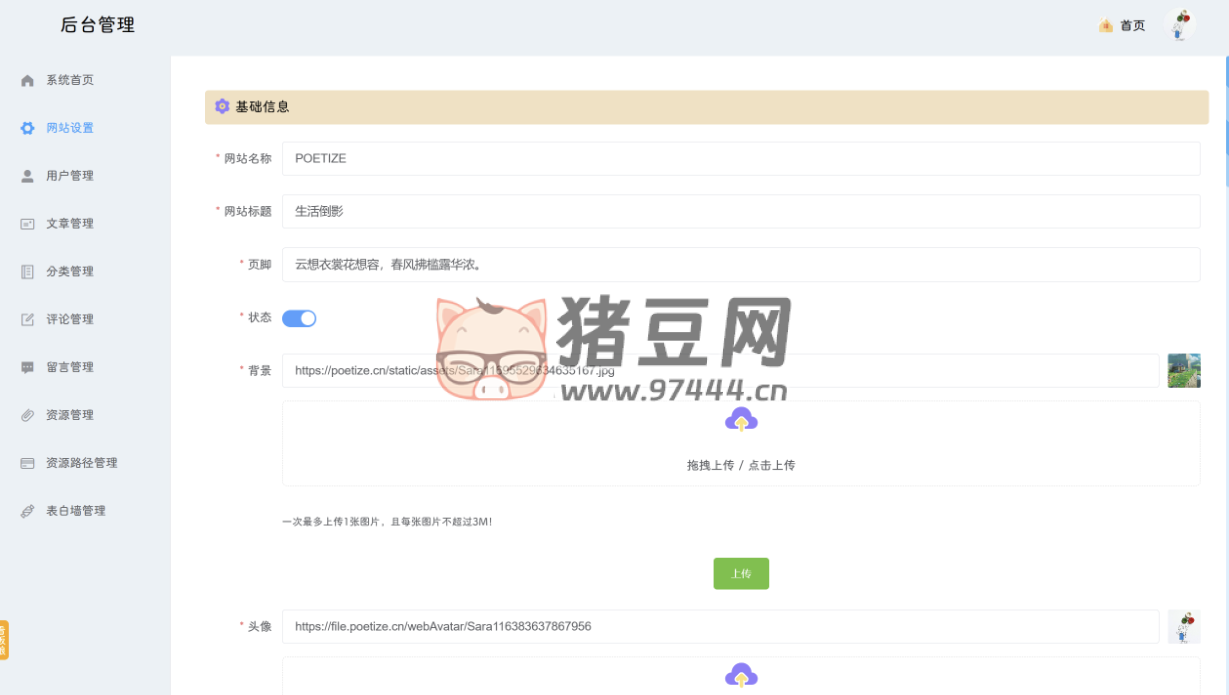Click the 基础信息 section header text

click(x=263, y=106)
